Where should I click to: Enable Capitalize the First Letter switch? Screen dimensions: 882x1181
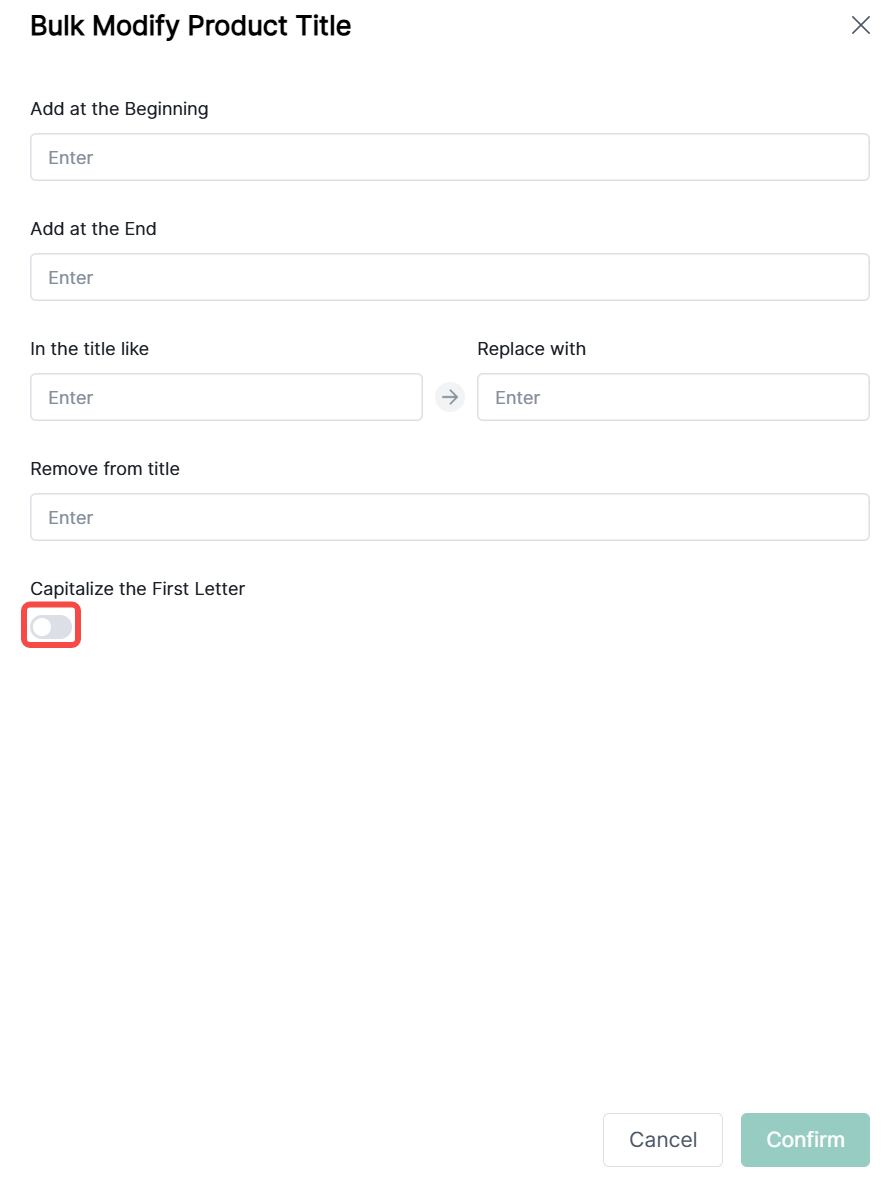(x=51, y=627)
